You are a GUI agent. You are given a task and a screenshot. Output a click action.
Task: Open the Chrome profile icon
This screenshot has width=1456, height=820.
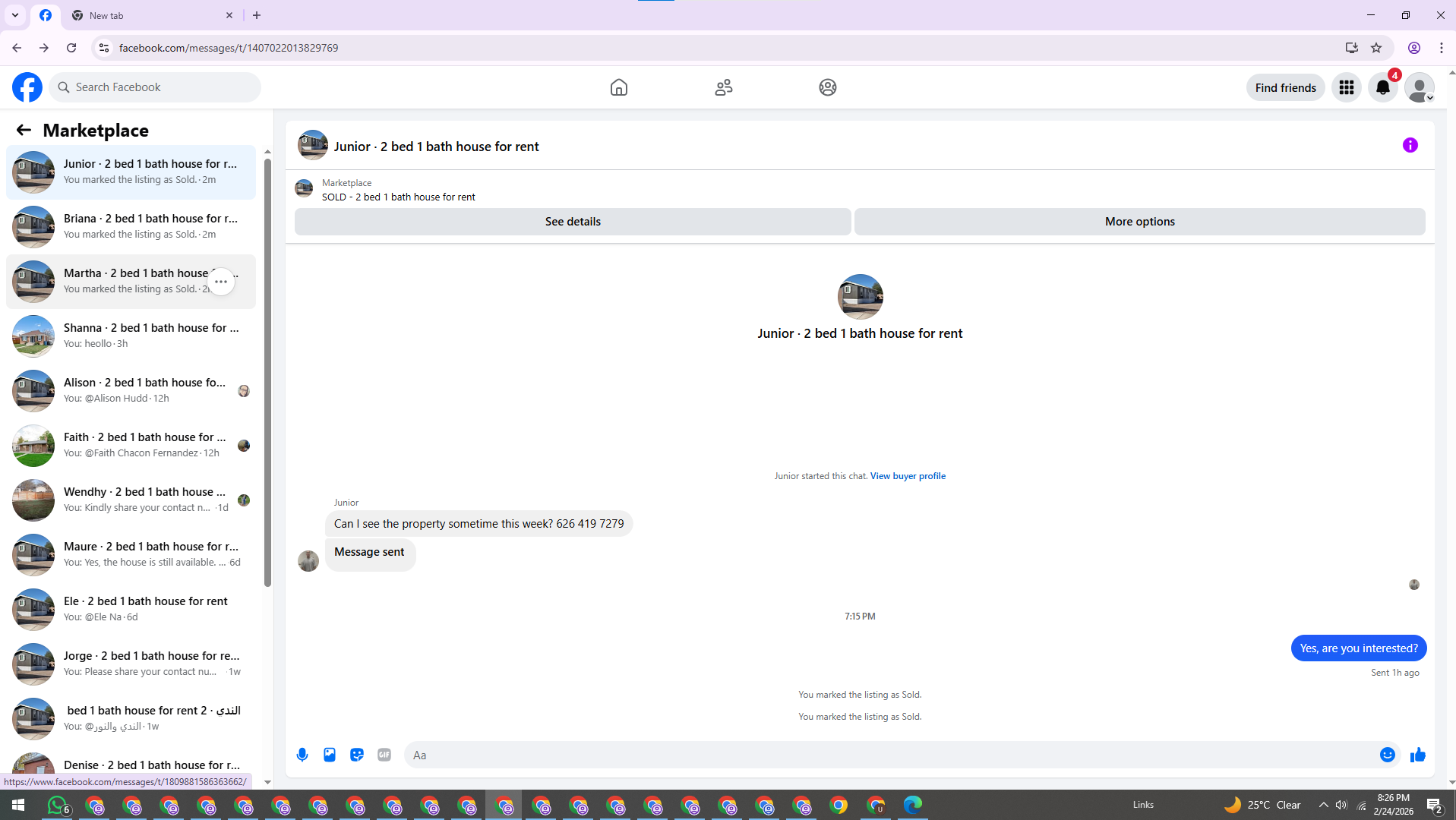tap(1414, 48)
